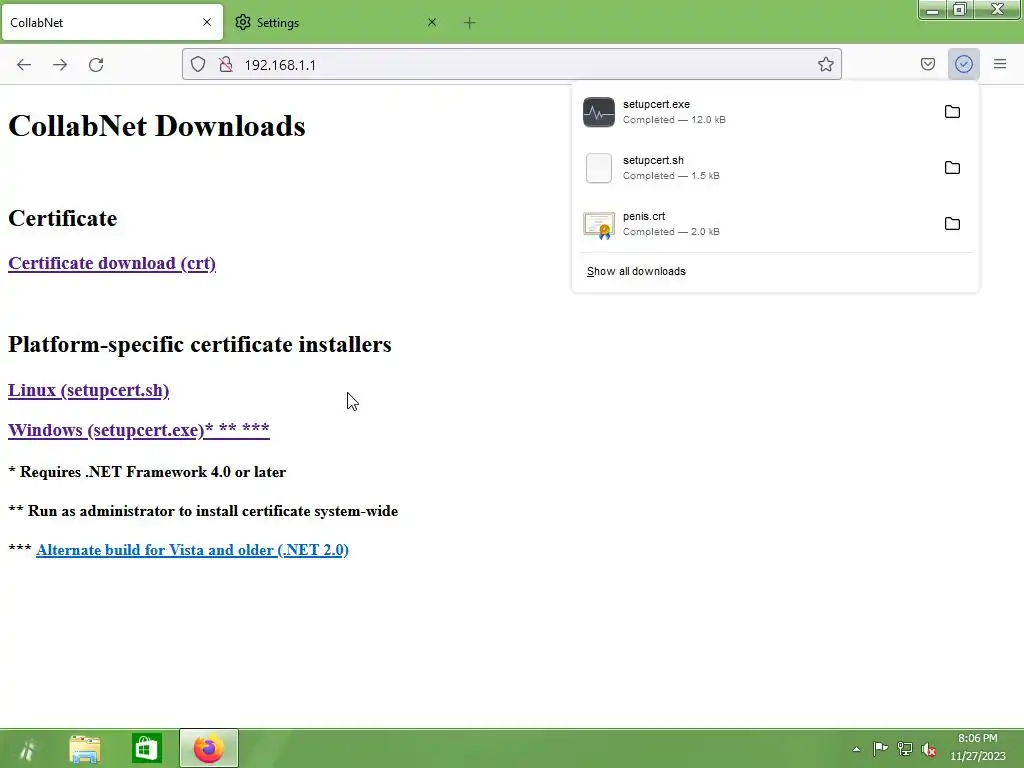
Task: Click the 'Completed — 12.0 kB' status
Action: 674,120
